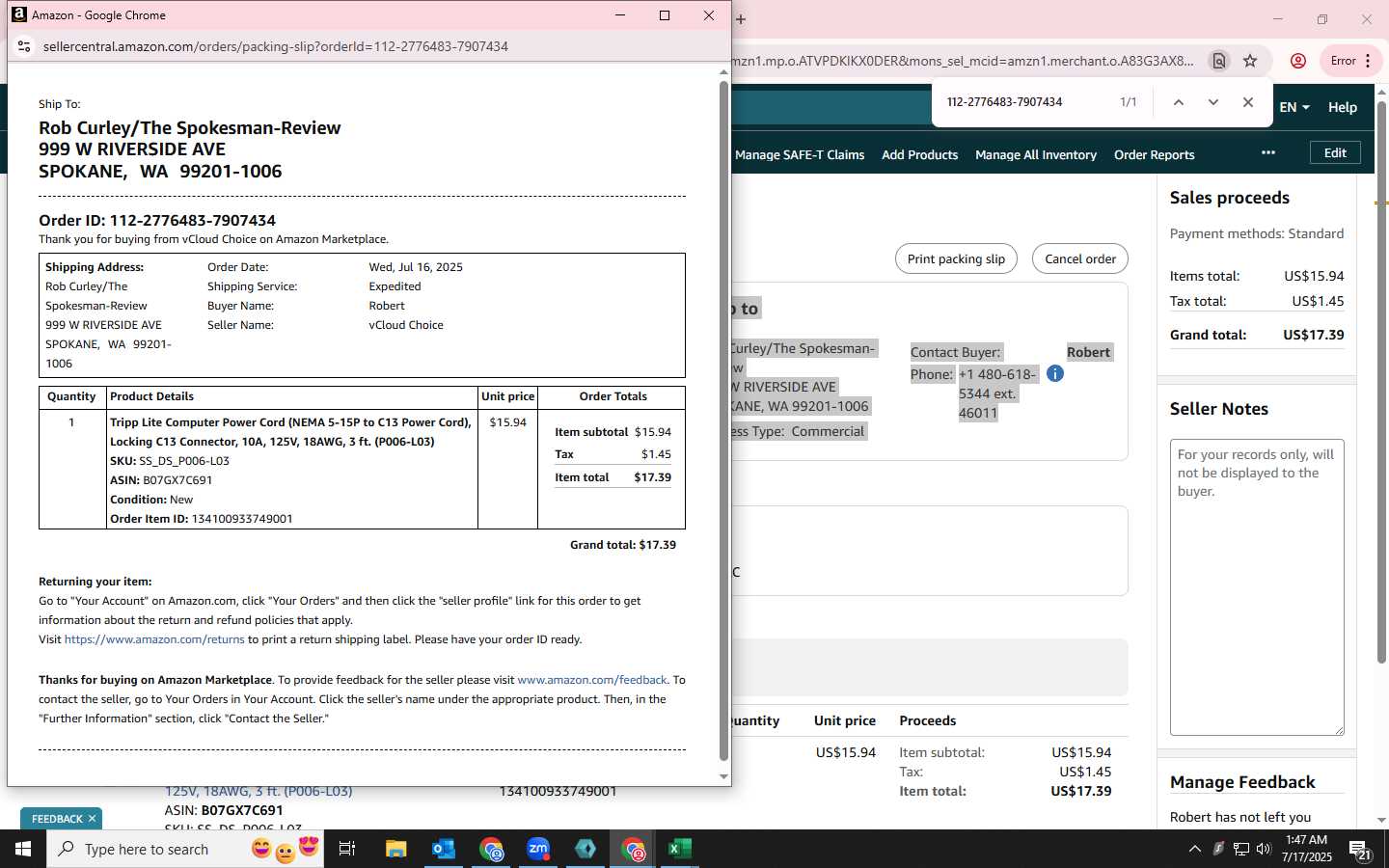Click the Cancel order button
The image size is (1389, 868).
coord(1080,258)
